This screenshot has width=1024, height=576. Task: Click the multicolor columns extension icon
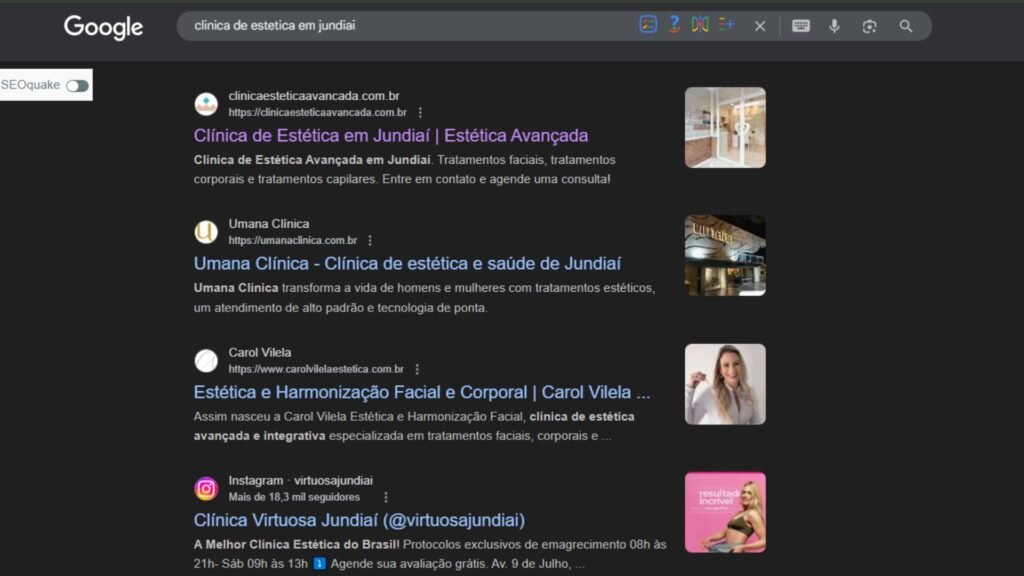click(x=700, y=25)
